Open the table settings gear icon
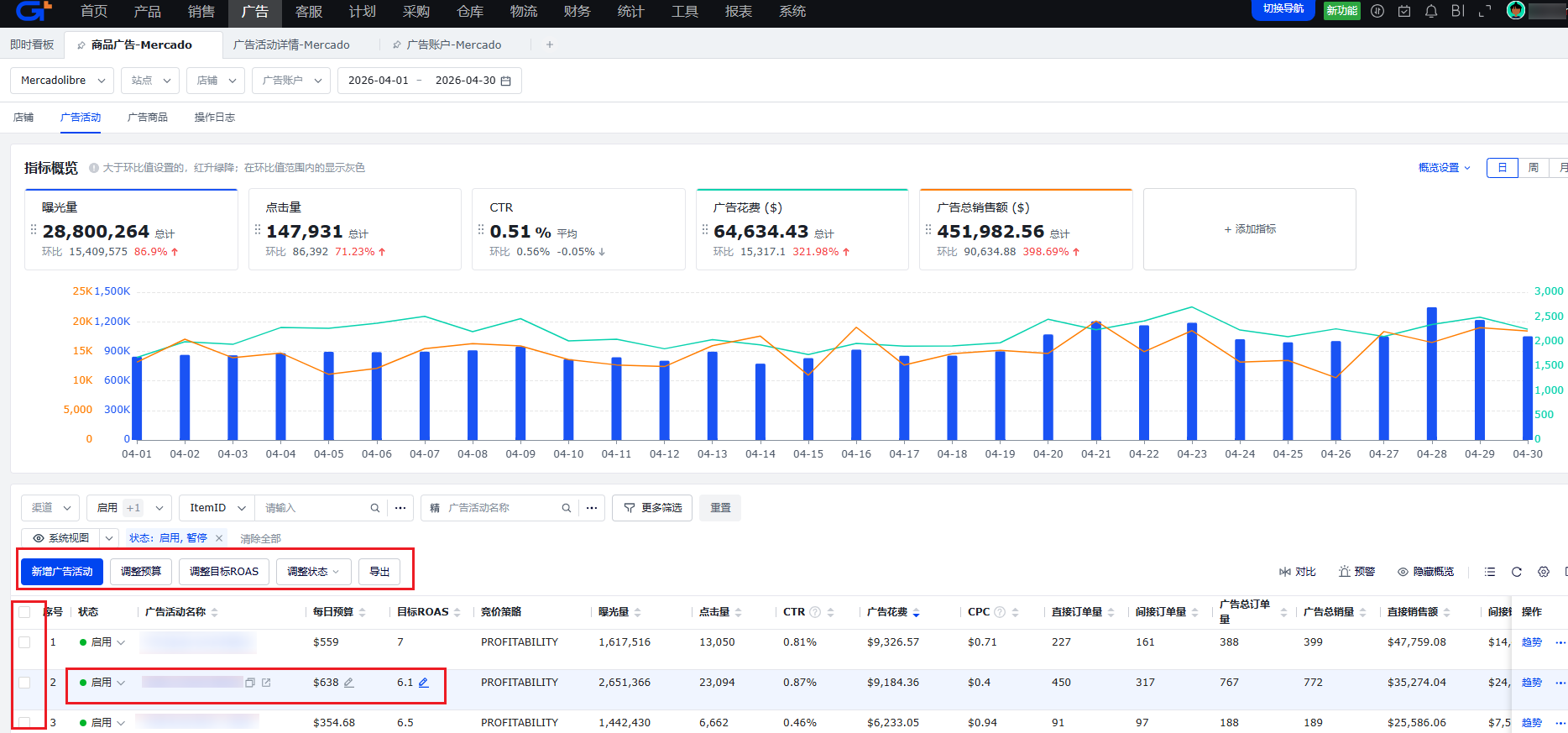 1544,572
